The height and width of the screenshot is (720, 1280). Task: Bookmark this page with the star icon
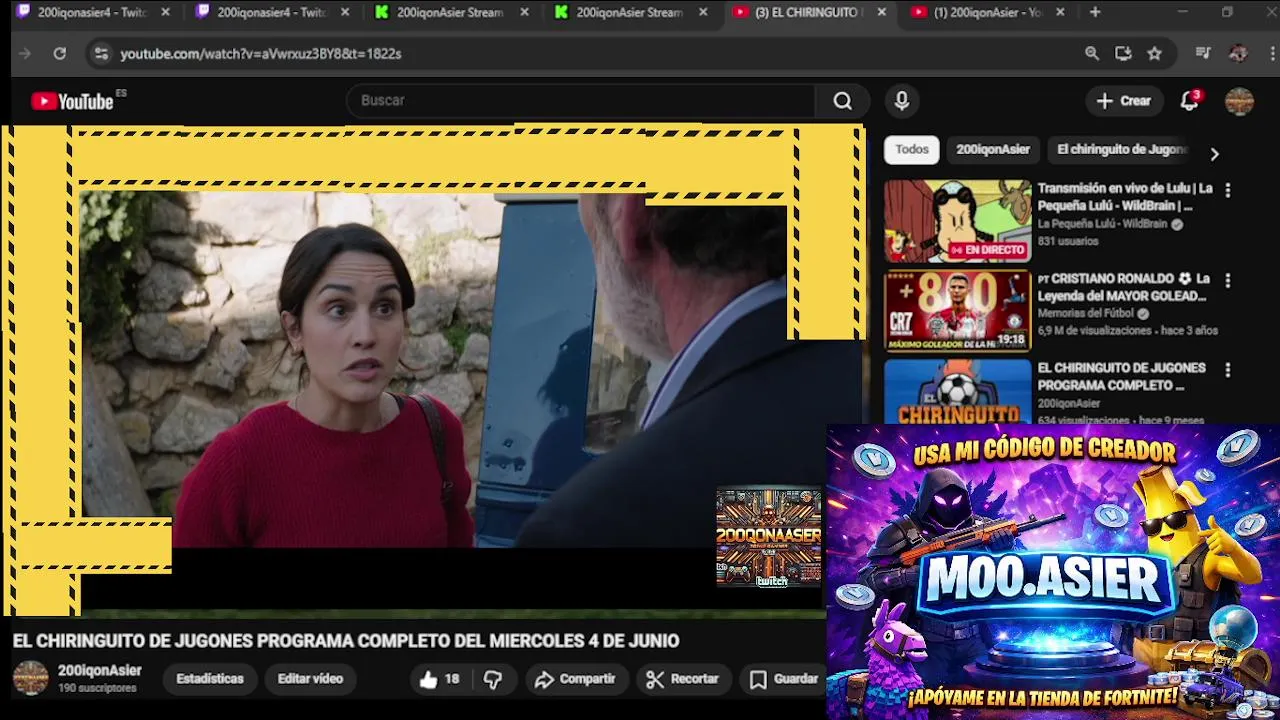[1155, 53]
